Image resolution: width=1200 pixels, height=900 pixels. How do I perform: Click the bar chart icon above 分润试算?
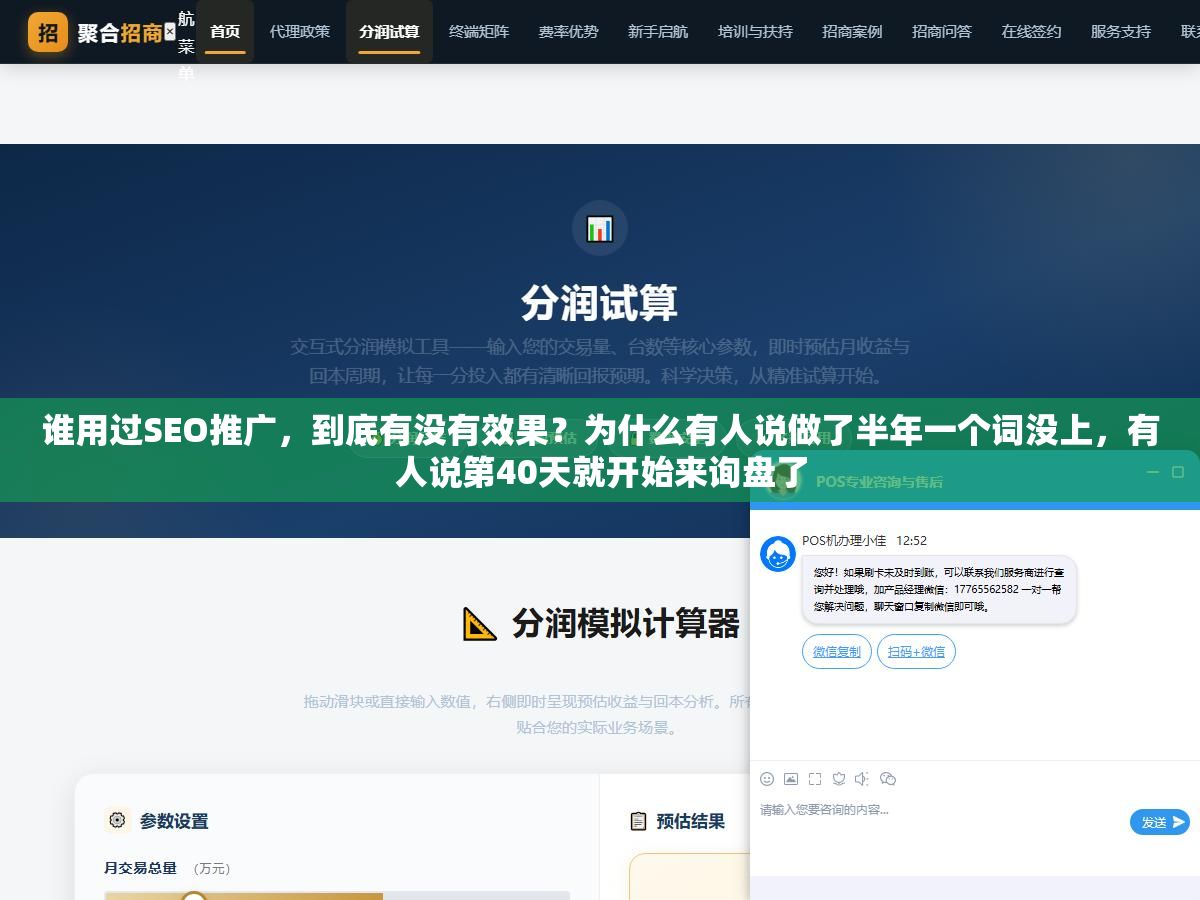600,229
